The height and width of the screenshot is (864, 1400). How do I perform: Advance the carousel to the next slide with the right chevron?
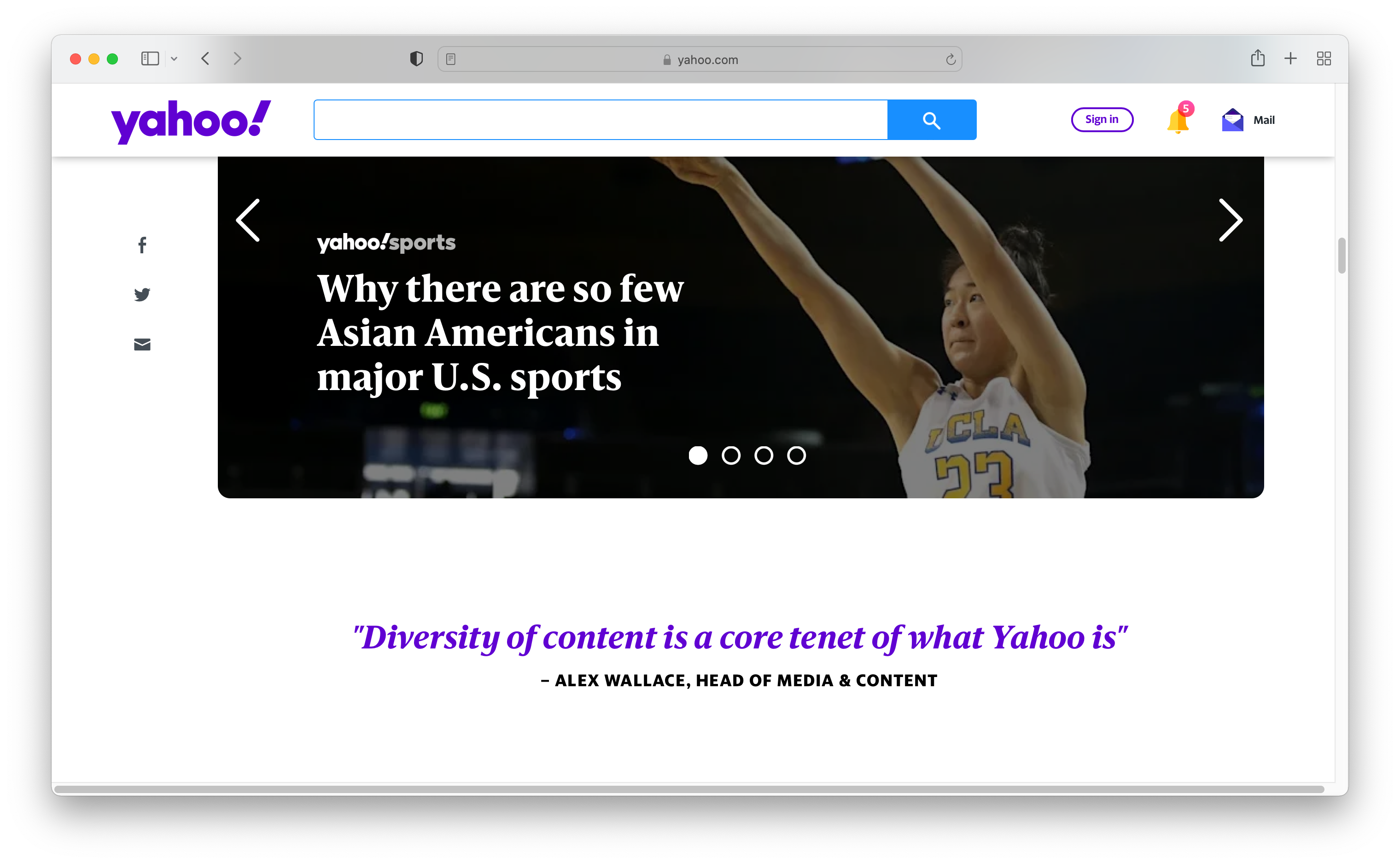1230,221
